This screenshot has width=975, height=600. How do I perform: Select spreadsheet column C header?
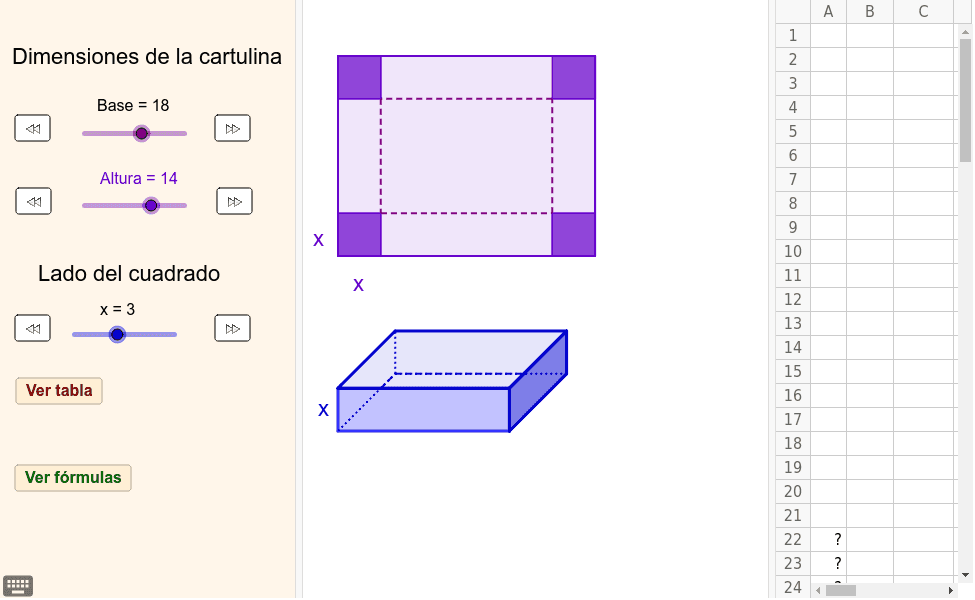coord(923,11)
